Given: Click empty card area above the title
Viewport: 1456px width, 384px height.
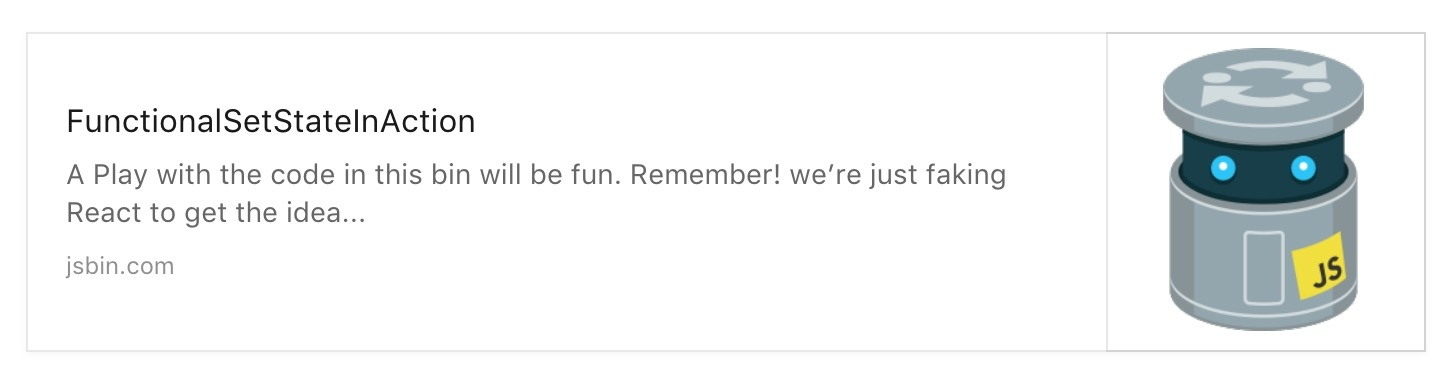Looking at the screenshot, I should click(560, 68).
